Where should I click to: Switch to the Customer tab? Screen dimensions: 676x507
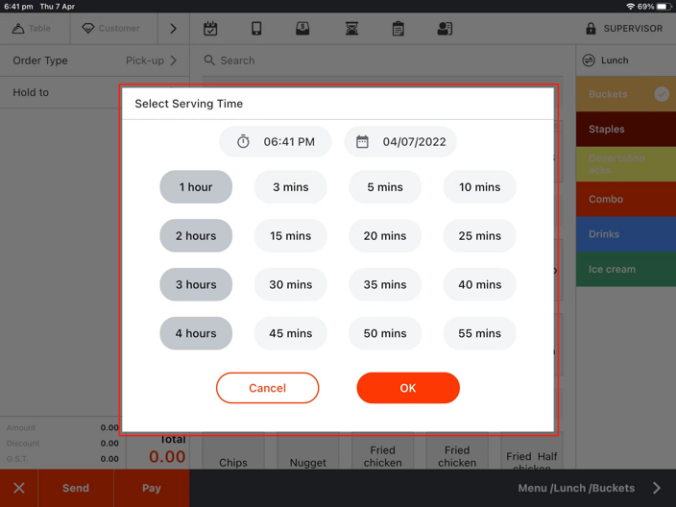pos(110,29)
